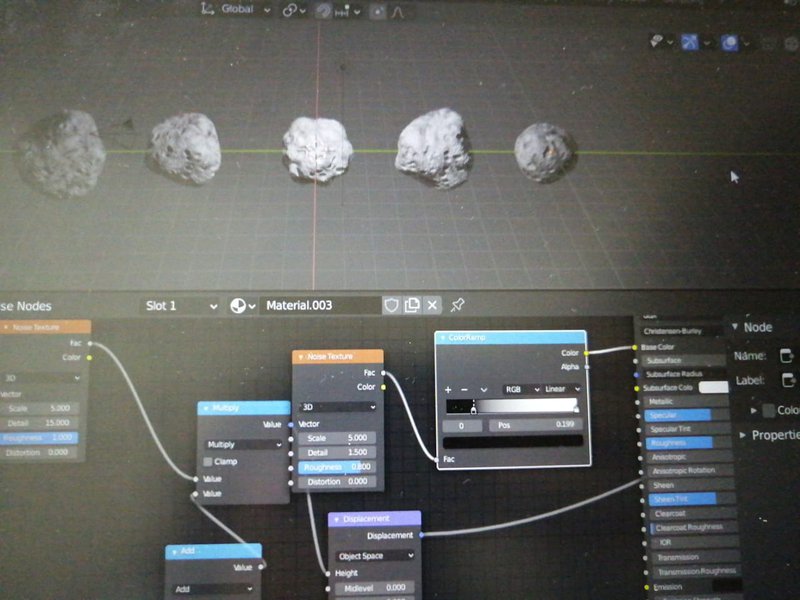The height and width of the screenshot is (600, 800).
Task: Click the Material.003 name input field
Action: pyautogui.click(x=320, y=305)
